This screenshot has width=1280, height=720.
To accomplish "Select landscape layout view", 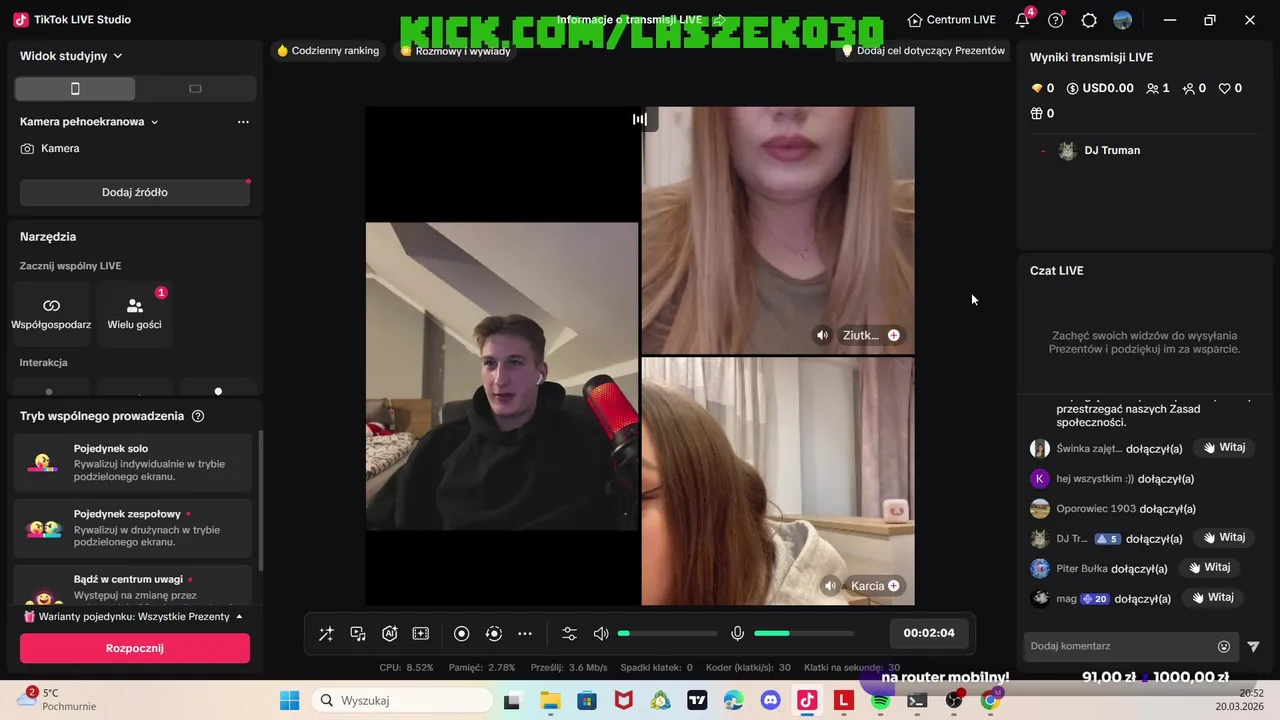I will tap(195, 89).
